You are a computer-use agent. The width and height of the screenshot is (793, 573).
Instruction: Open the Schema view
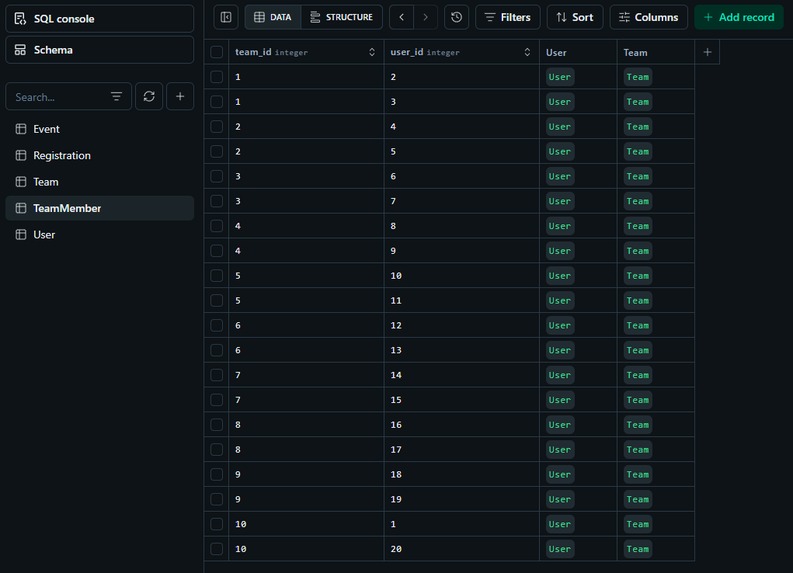[100, 50]
